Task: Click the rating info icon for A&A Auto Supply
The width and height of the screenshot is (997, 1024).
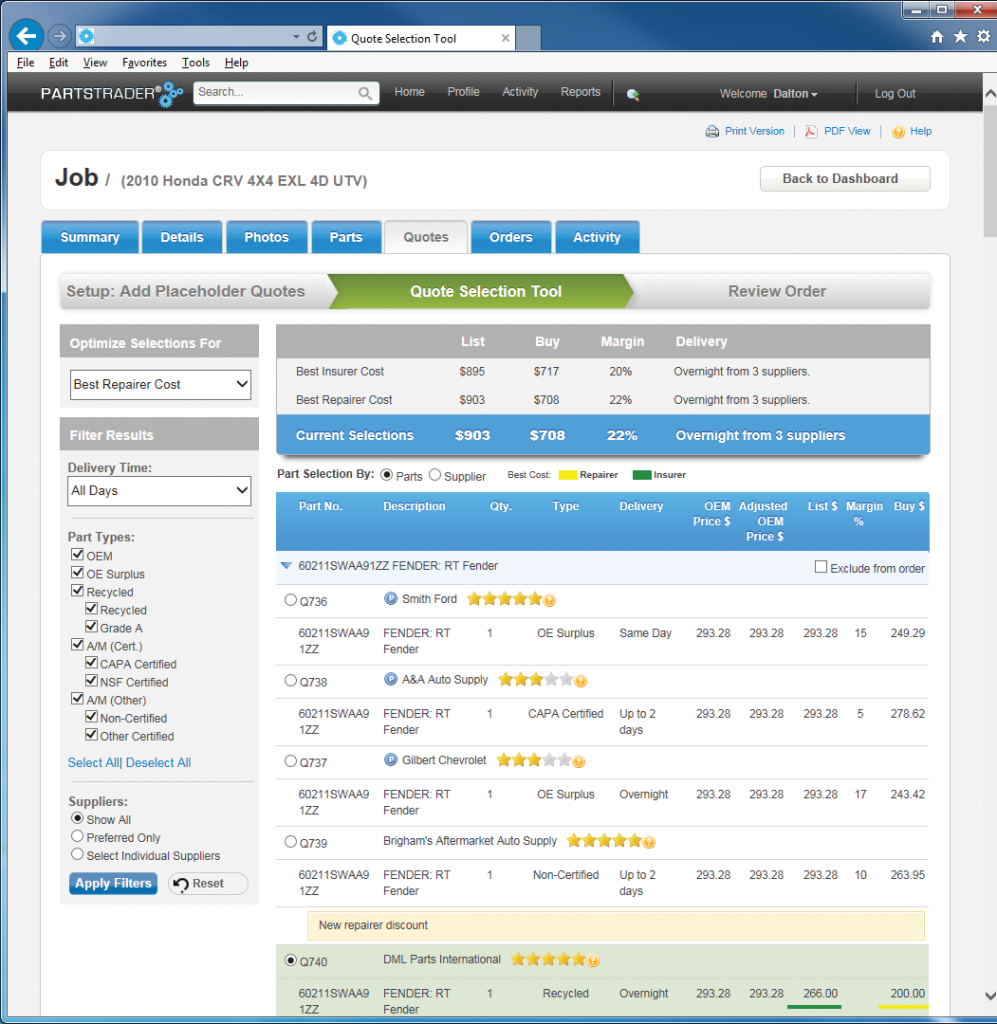Action: click(x=580, y=681)
